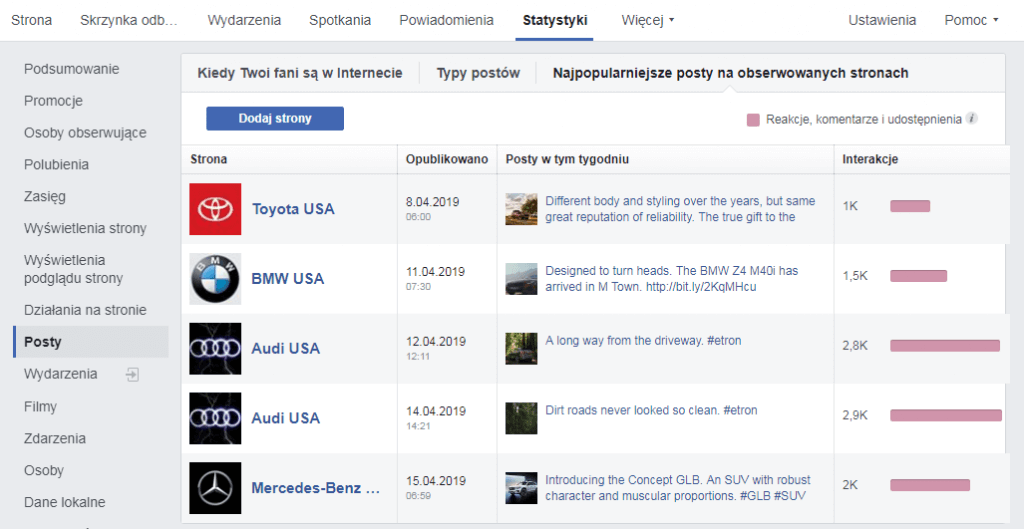Open 'A long way from the driveway. #etron' post
Viewport: 1024px width, 529px height.
pyautogui.click(x=643, y=340)
